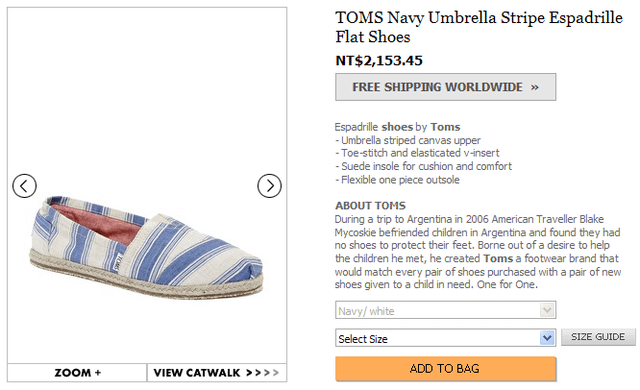Click the double chevron on shipping banner
Image resolution: width=640 pixels, height=390 pixels.
(x=535, y=87)
